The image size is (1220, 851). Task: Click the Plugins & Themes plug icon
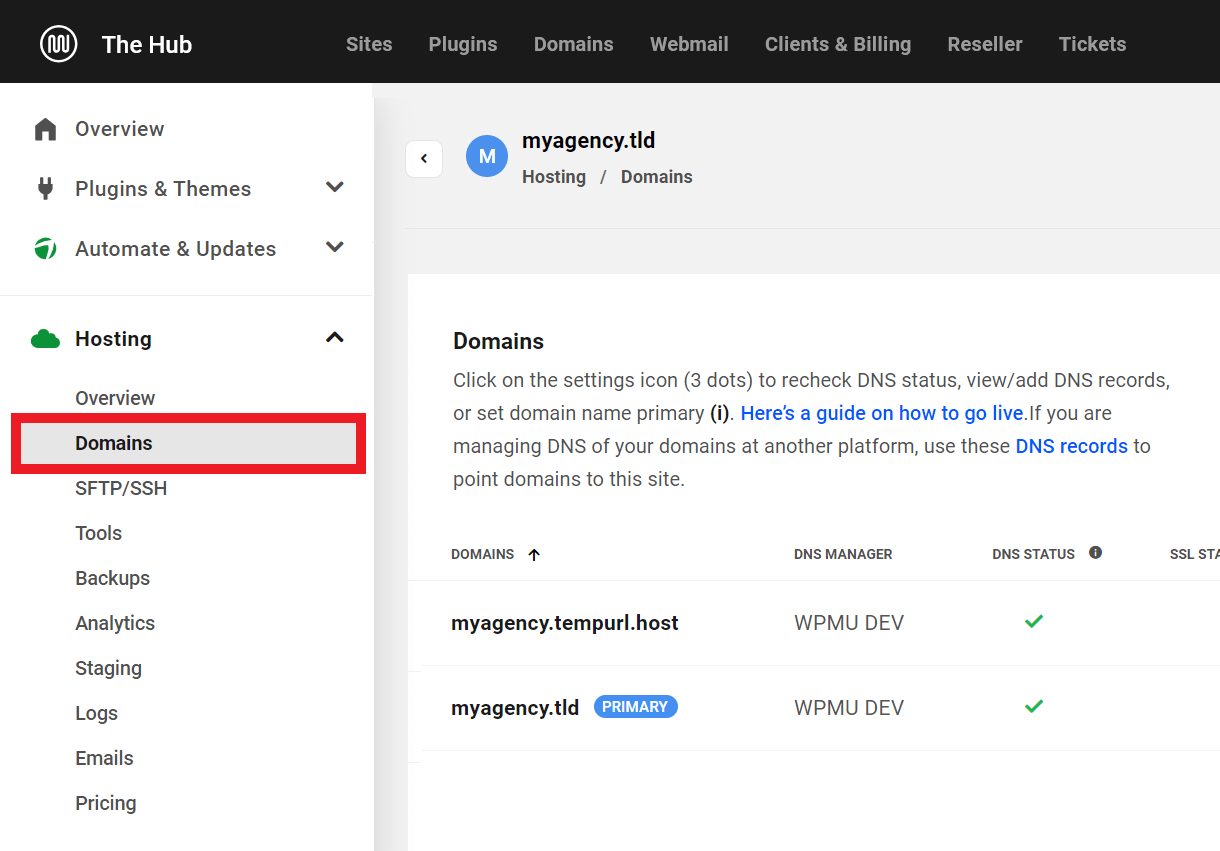click(45, 189)
